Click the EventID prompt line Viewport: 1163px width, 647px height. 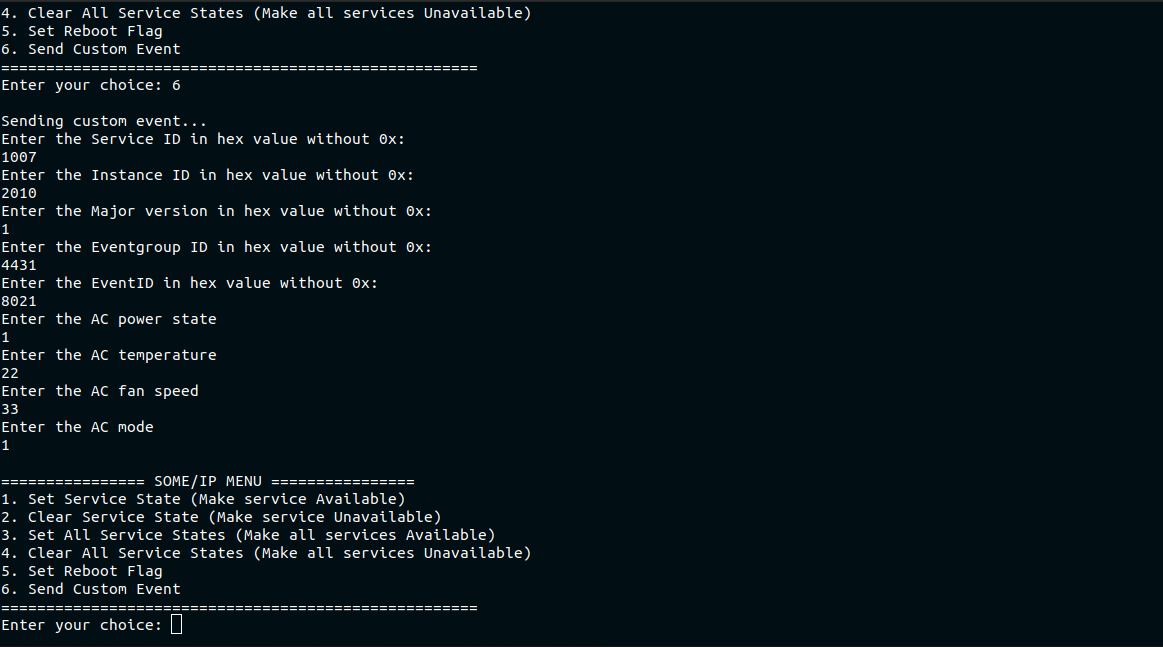[189, 283]
